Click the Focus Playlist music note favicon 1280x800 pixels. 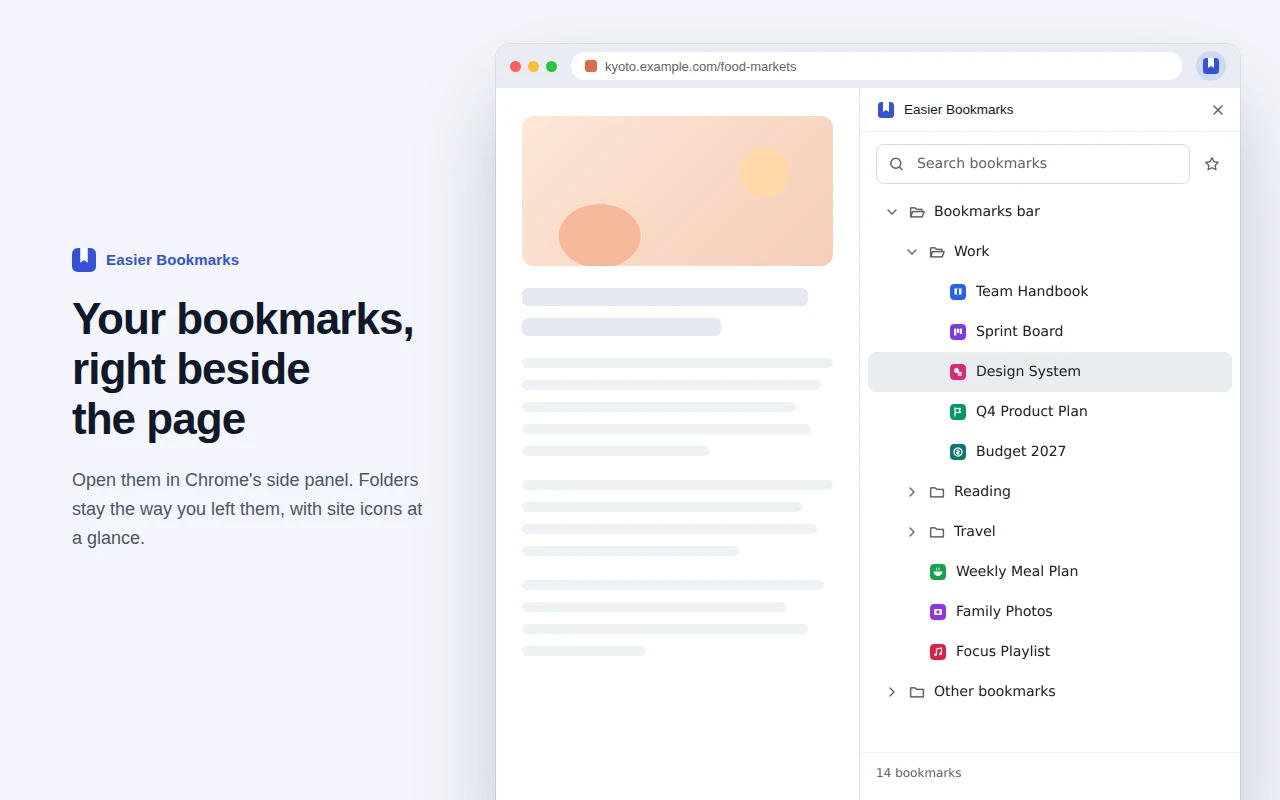tap(938, 652)
